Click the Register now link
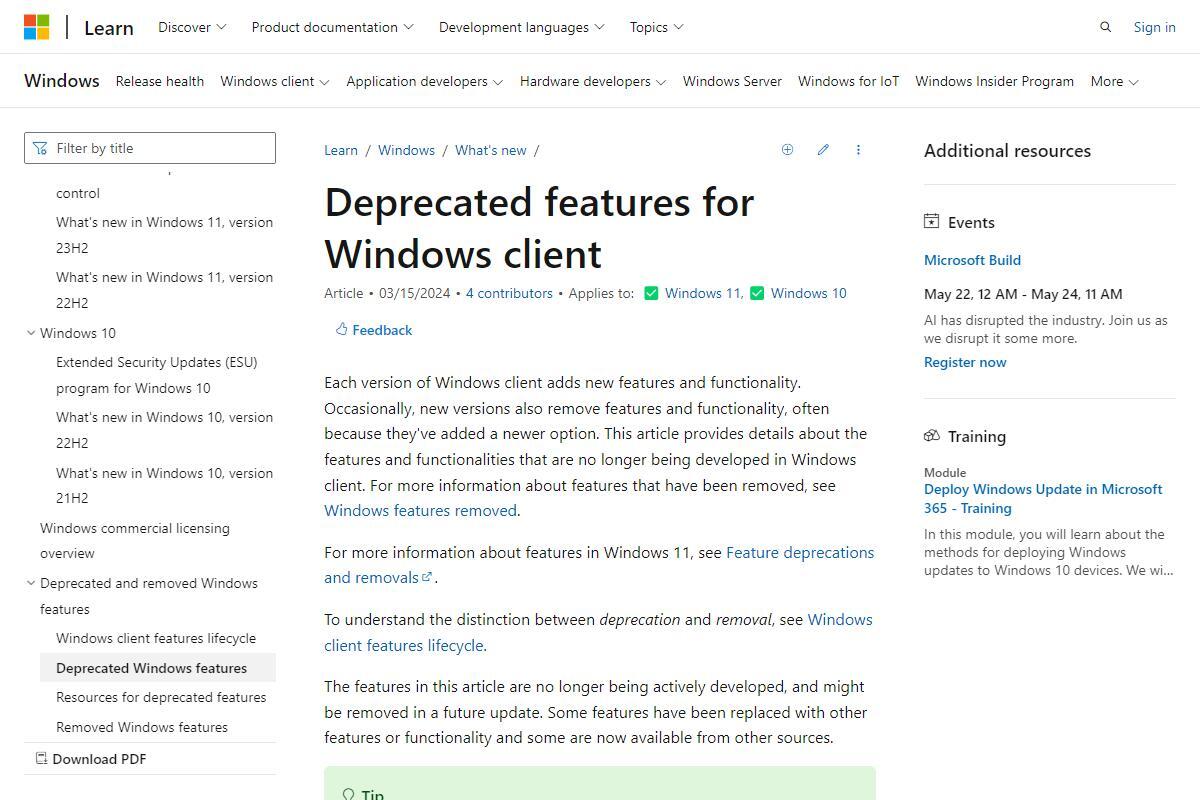The image size is (1200, 800). point(965,362)
